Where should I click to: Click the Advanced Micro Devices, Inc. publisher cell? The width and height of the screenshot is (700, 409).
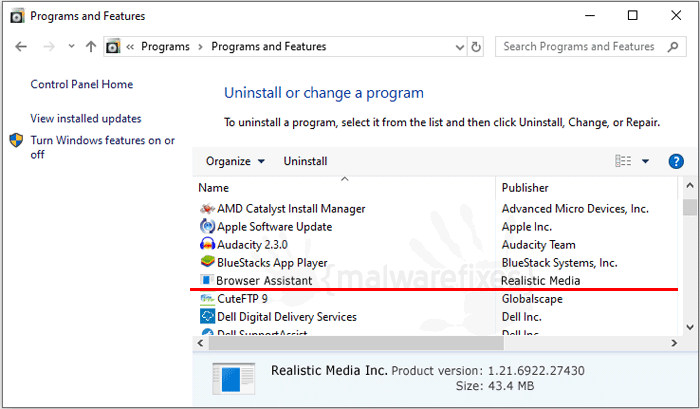(575, 209)
